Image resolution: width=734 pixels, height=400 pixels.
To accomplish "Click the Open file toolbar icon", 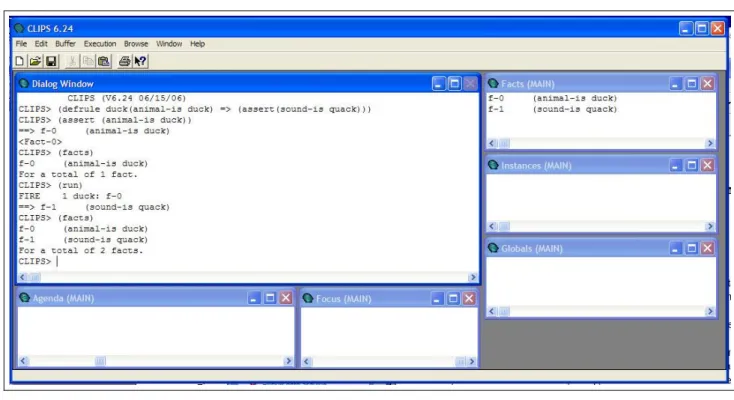I will [x=35, y=61].
